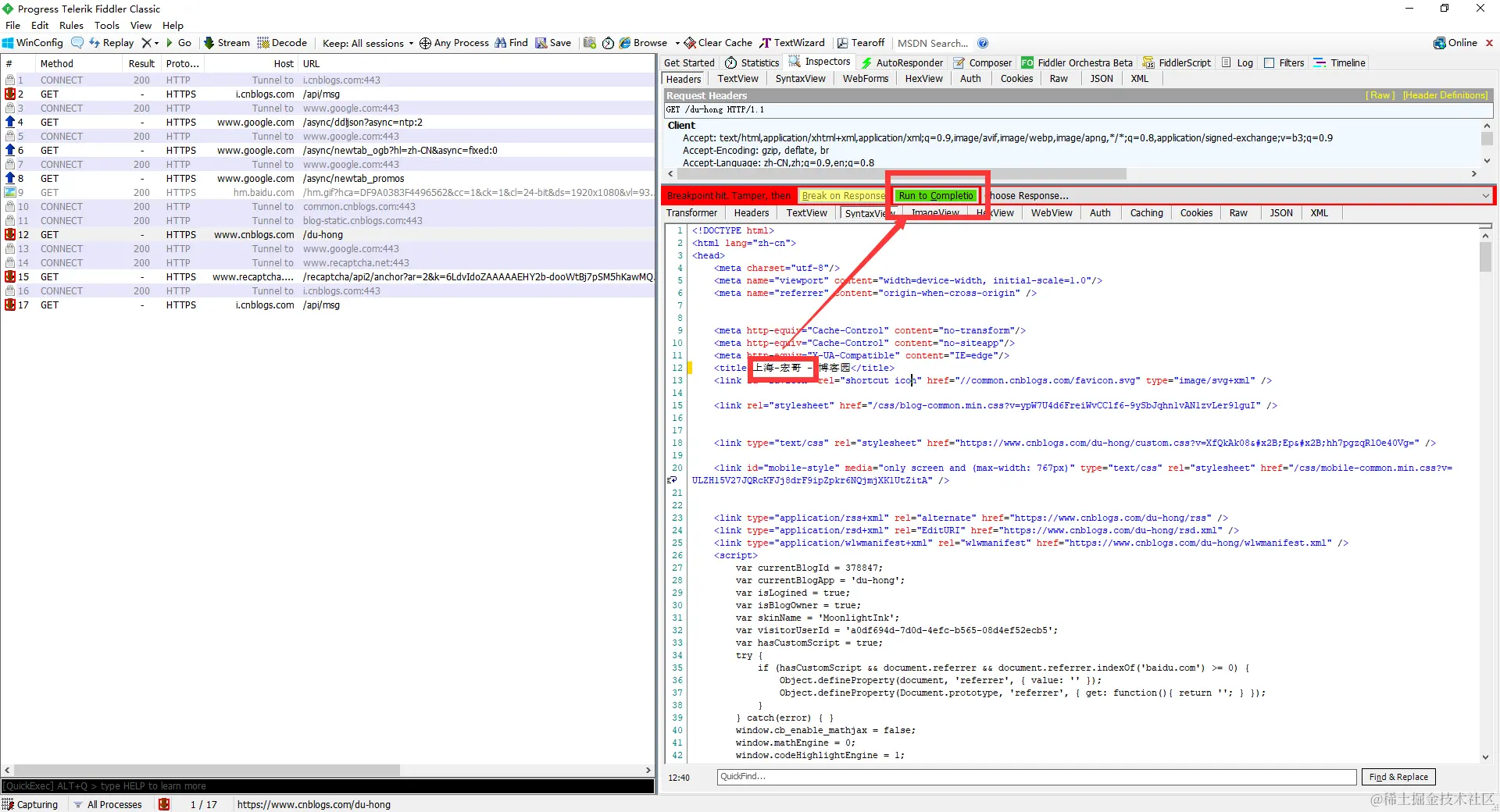Click the speech bubble comment icon
1500x812 pixels.
77,43
